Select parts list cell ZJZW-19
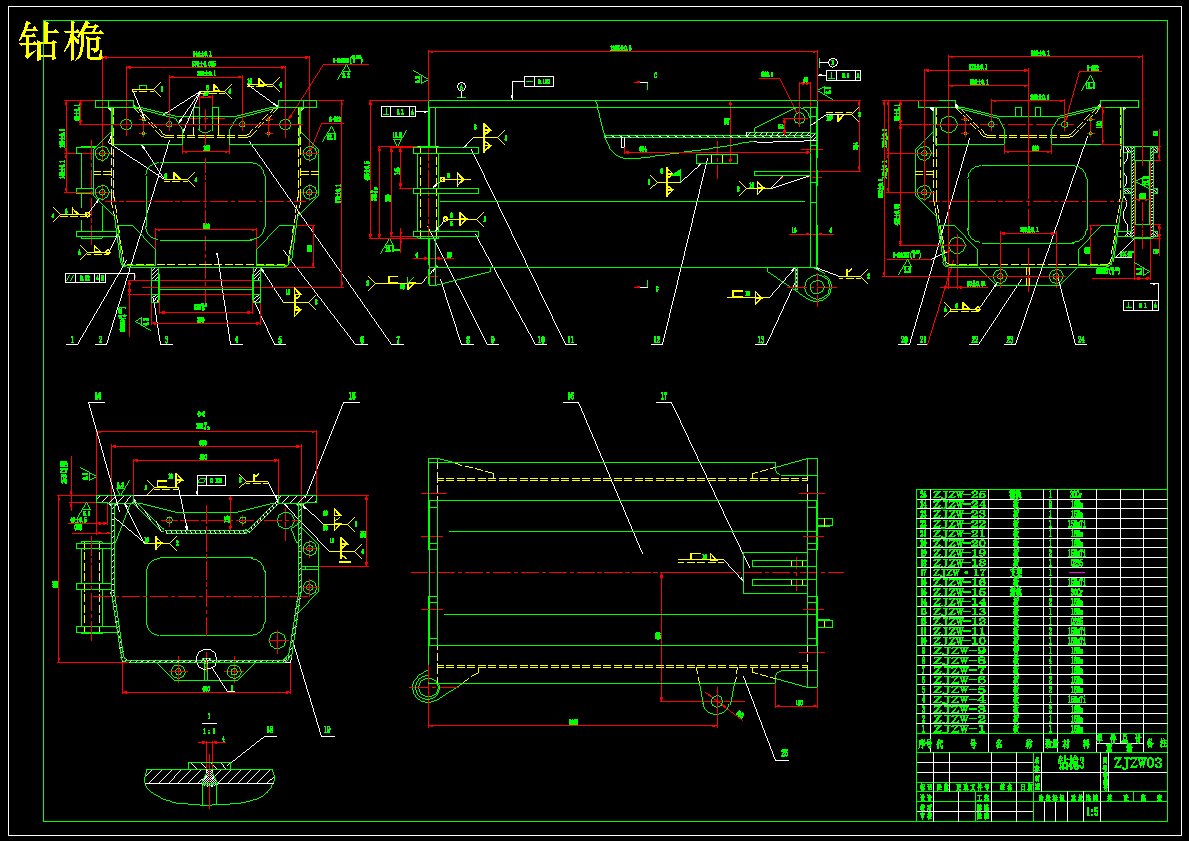This screenshot has width=1189, height=841. click(960, 553)
